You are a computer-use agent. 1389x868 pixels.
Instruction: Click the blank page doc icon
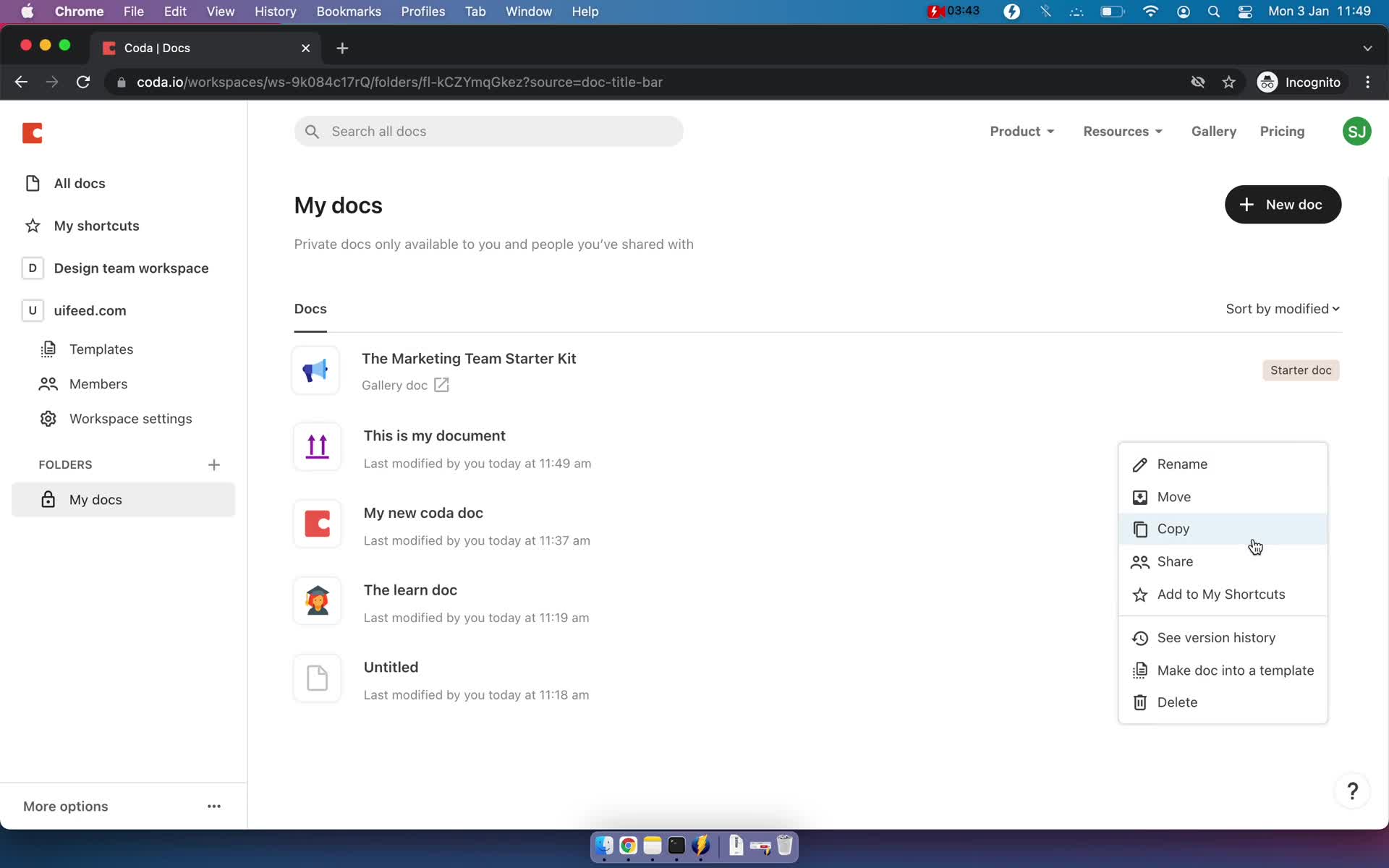tap(317, 678)
